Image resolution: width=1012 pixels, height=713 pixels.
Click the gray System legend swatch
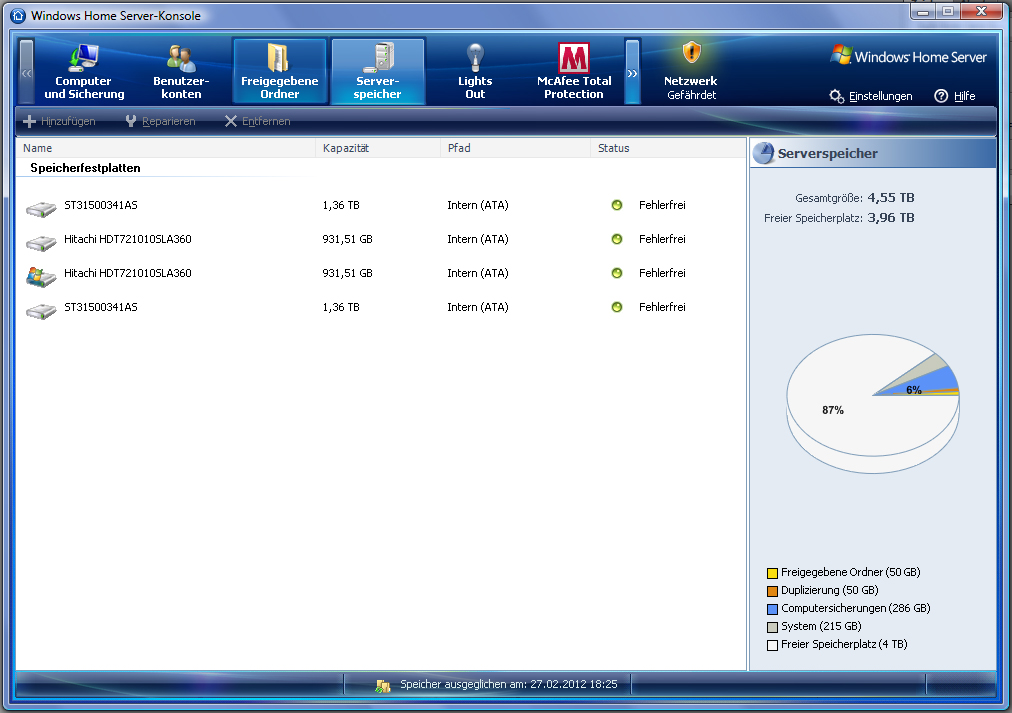(x=772, y=627)
